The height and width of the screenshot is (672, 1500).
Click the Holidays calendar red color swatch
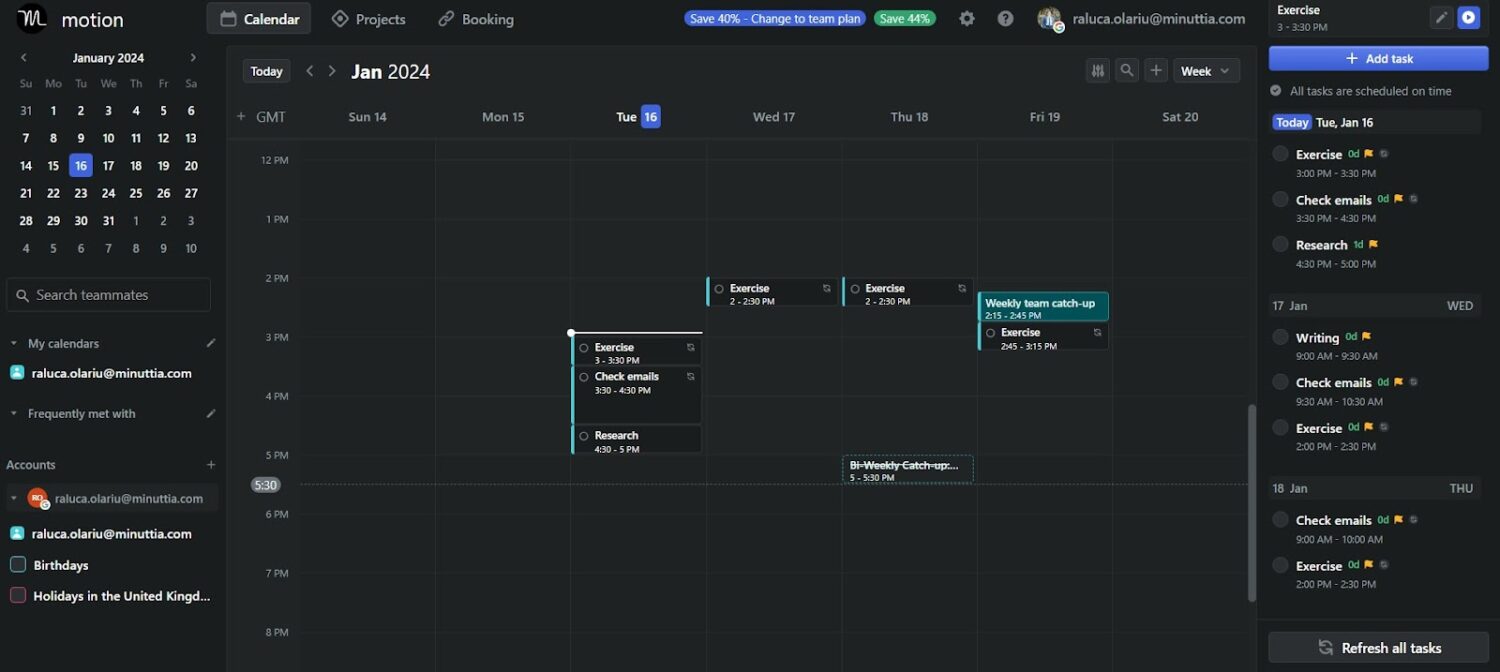pyautogui.click(x=17, y=595)
